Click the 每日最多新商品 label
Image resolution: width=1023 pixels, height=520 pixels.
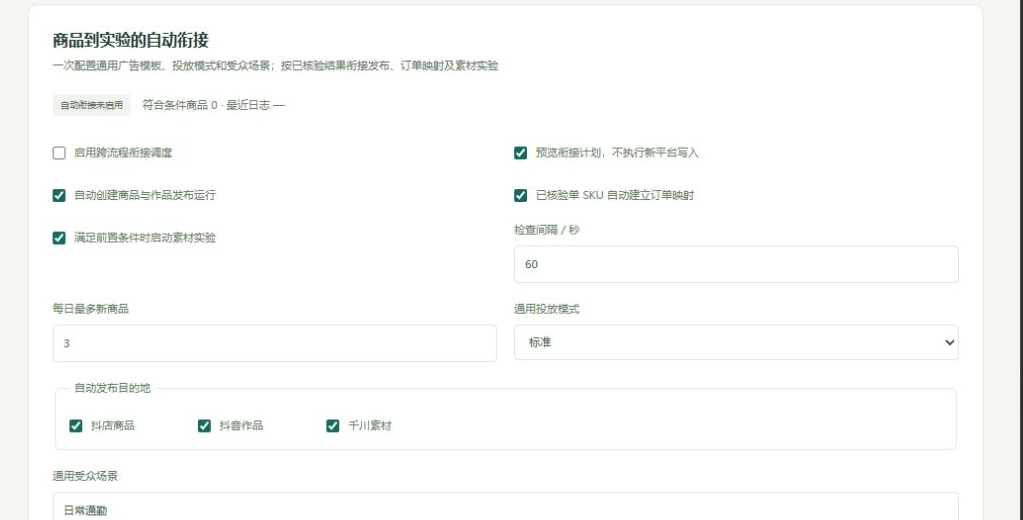[x=91, y=309]
